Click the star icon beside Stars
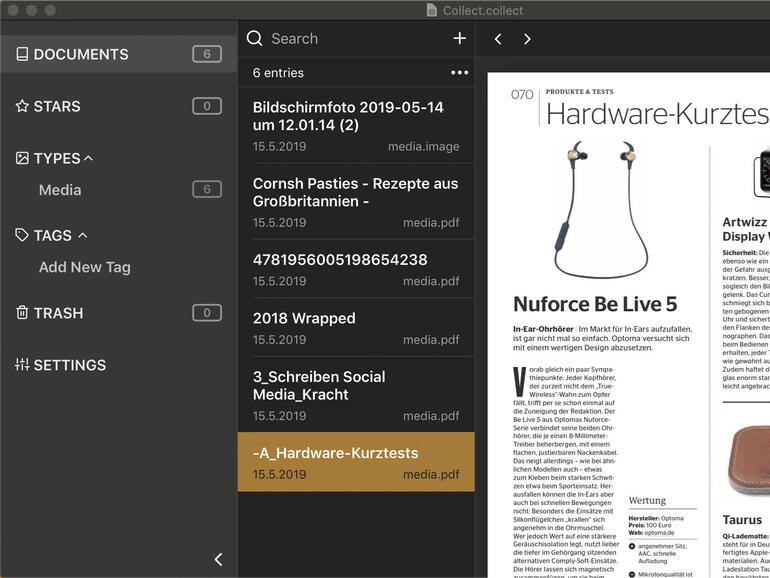Screen dimensions: 770x578 [x=22, y=106]
